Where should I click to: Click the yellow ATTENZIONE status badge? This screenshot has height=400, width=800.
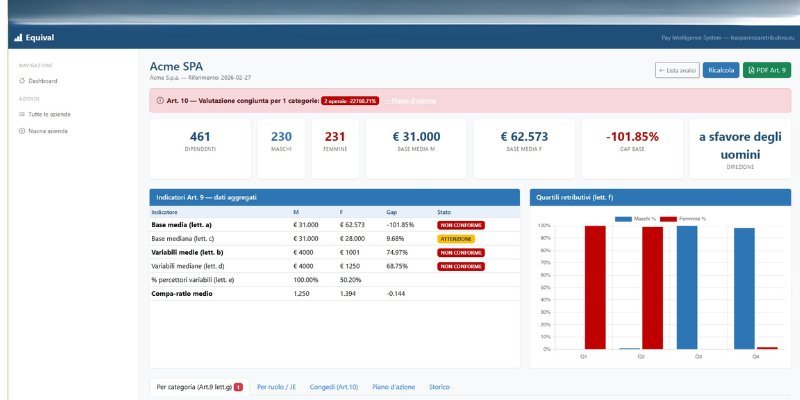click(x=456, y=239)
